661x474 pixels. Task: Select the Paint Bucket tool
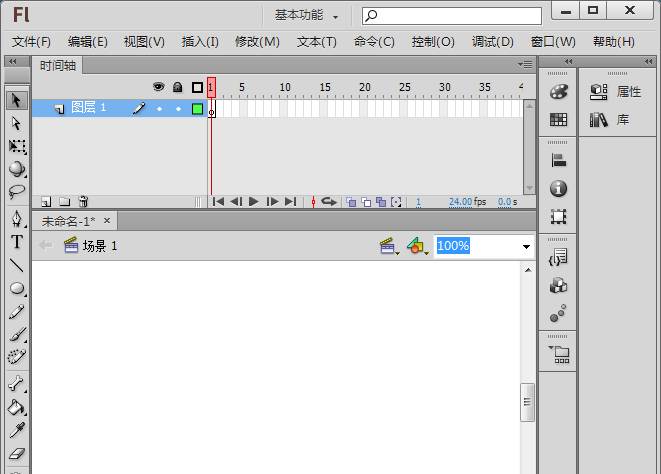[17, 407]
